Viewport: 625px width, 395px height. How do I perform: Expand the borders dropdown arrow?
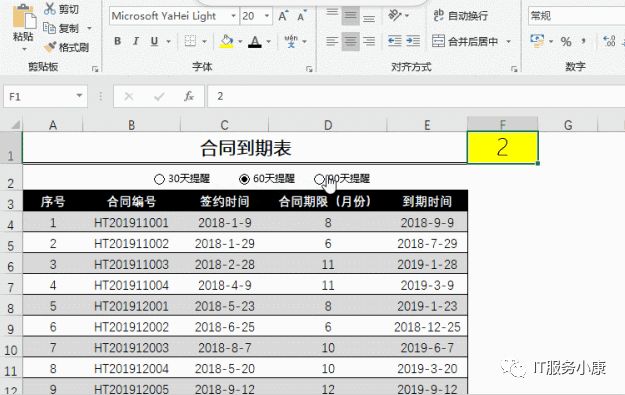coord(204,41)
